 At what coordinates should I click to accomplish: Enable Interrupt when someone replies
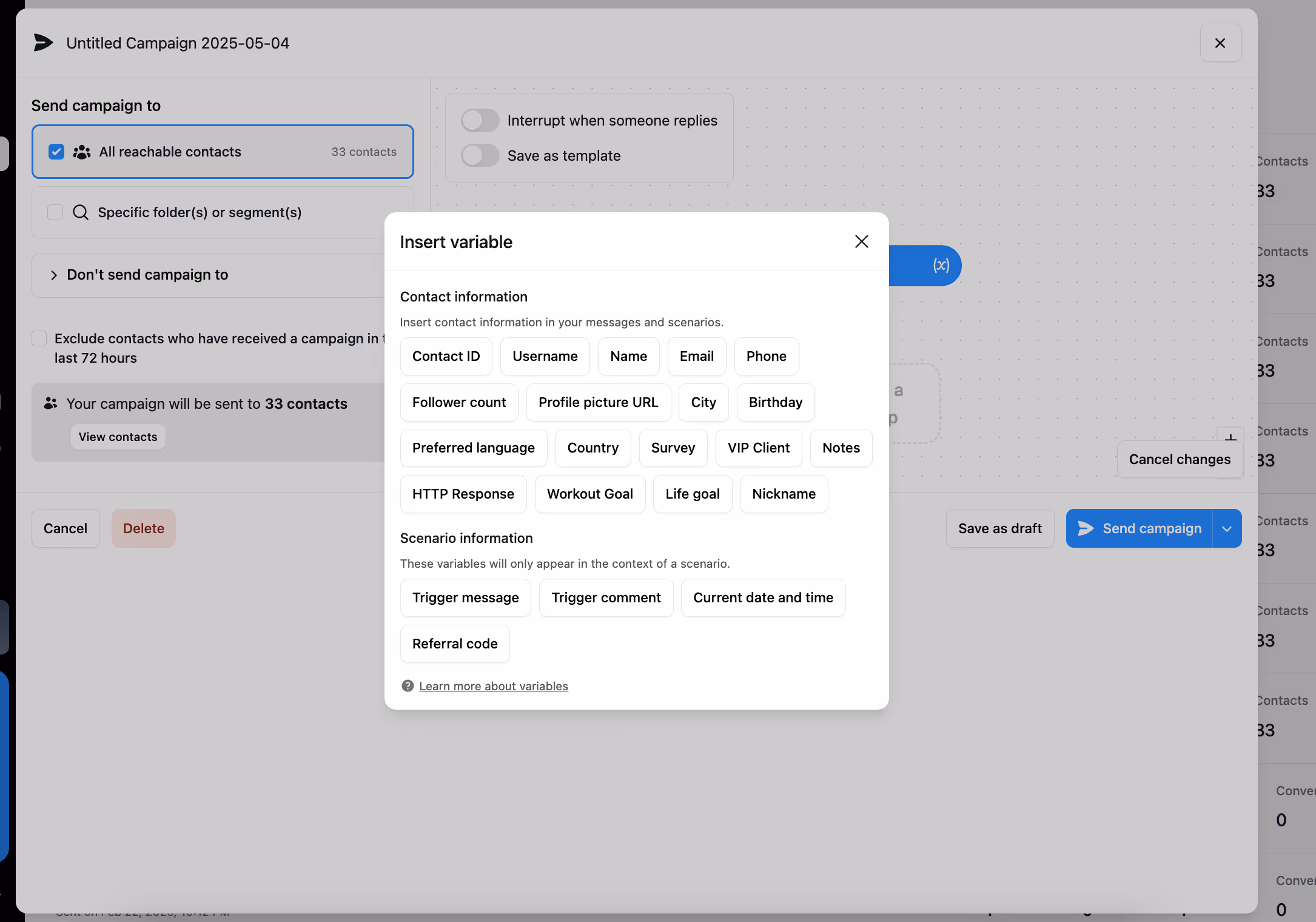tap(480, 120)
